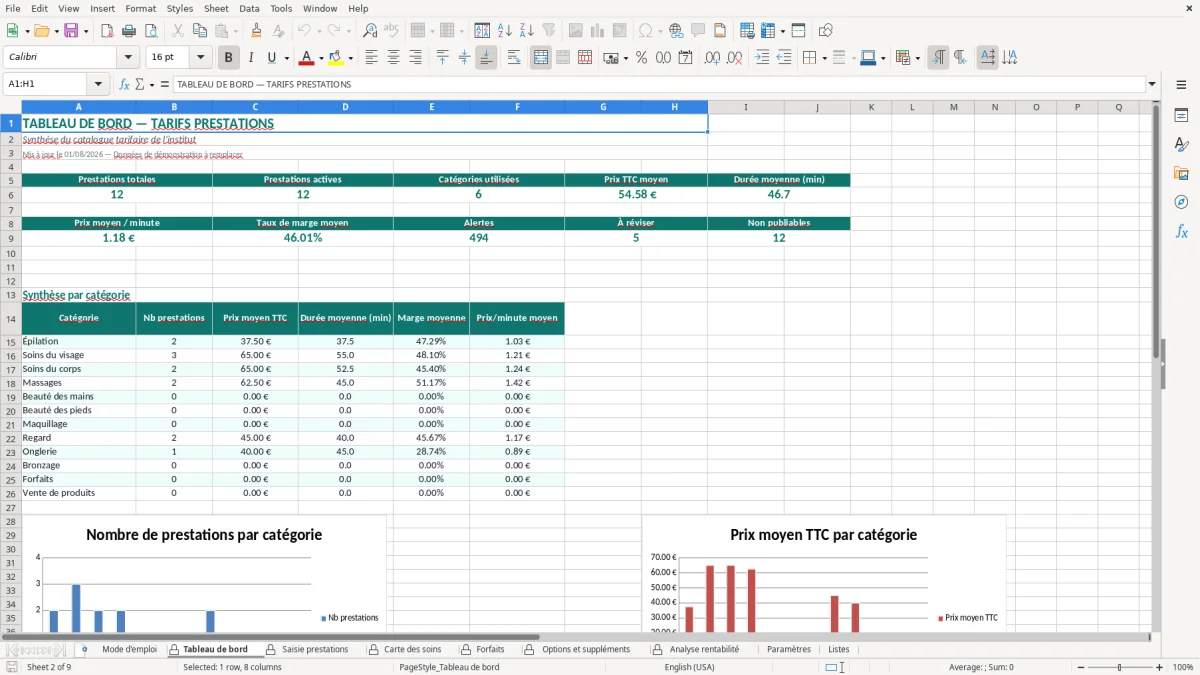This screenshot has width=1200, height=675.
Task: Toggle Italic formatting
Action: point(251,58)
